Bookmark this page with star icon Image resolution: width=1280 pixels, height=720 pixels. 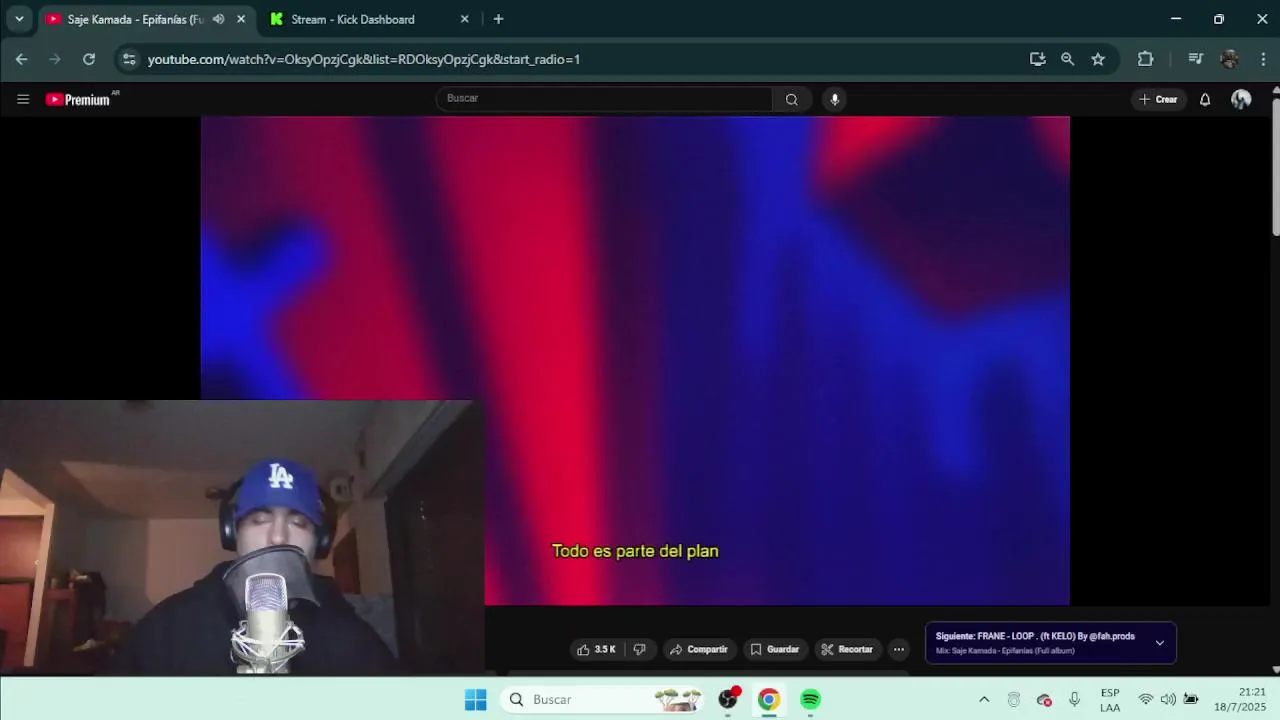point(1098,59)
